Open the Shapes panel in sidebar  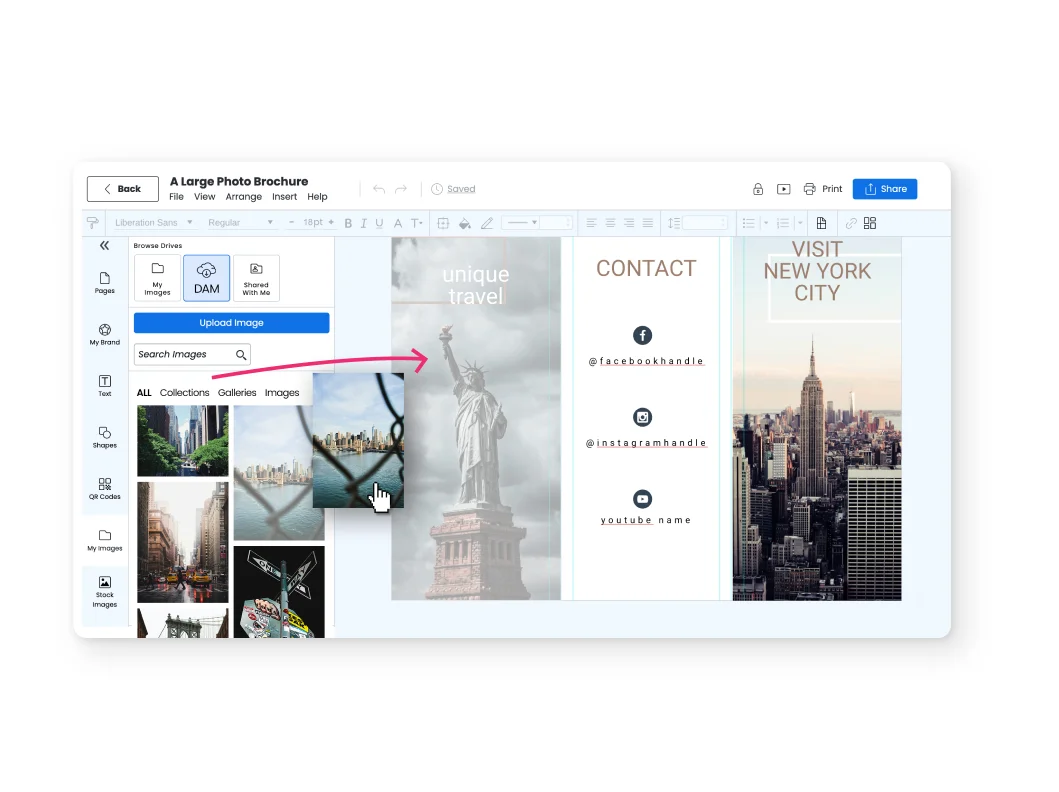pos(105,437)
